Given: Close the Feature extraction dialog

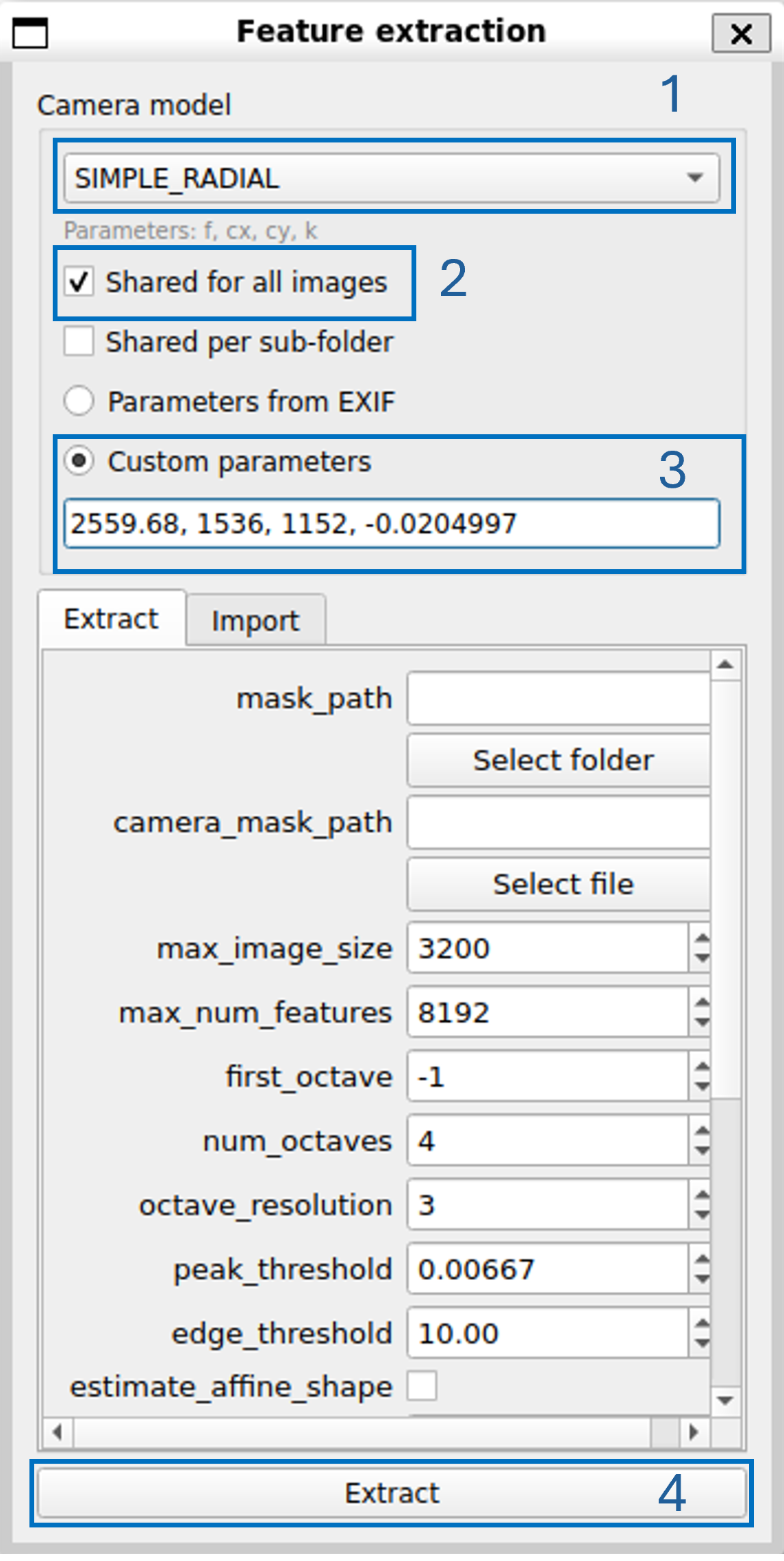Looking at the screenshot, I should coord(741,34).
